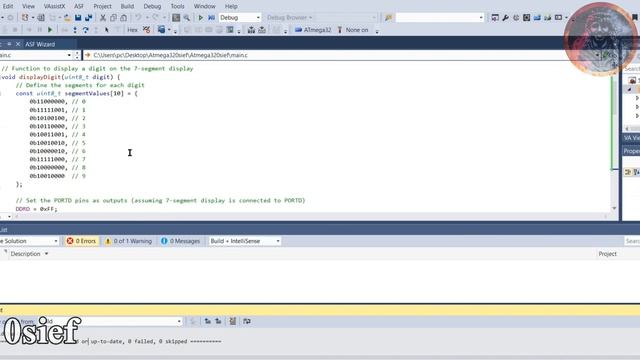Screen dimensions: 640x360
Task: Click the Open File folder icon
Action: click(67, 18)
